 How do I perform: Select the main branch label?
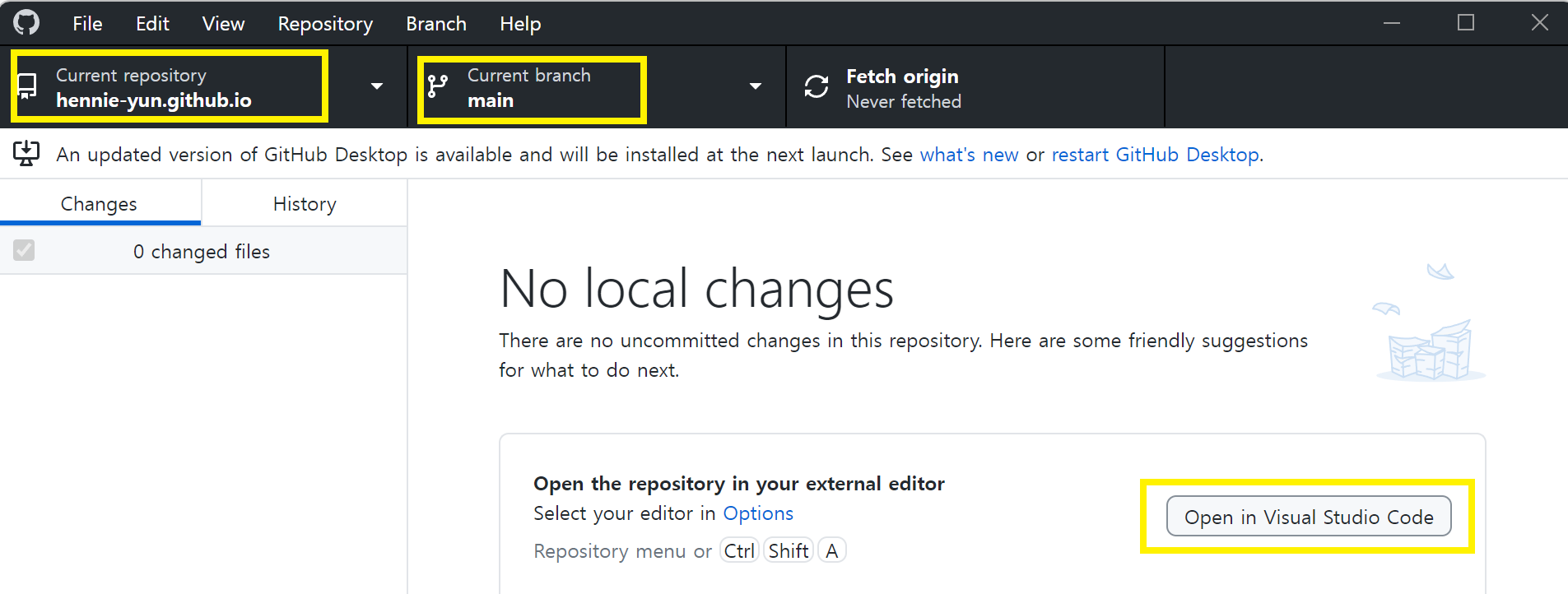pyautogui.click(x=491, y=100)
